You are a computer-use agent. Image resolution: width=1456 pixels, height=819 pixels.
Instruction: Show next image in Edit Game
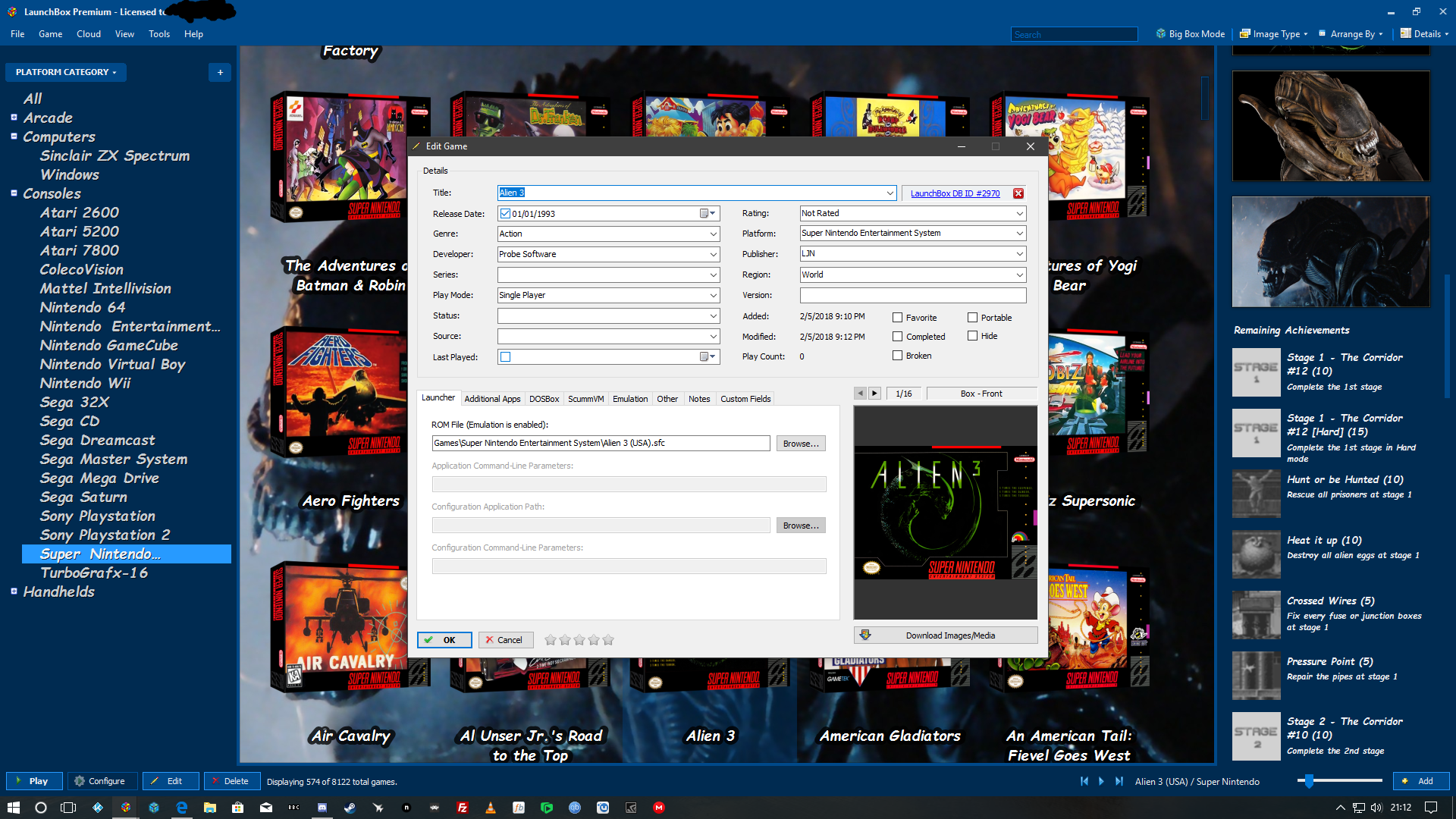[874, 394]
